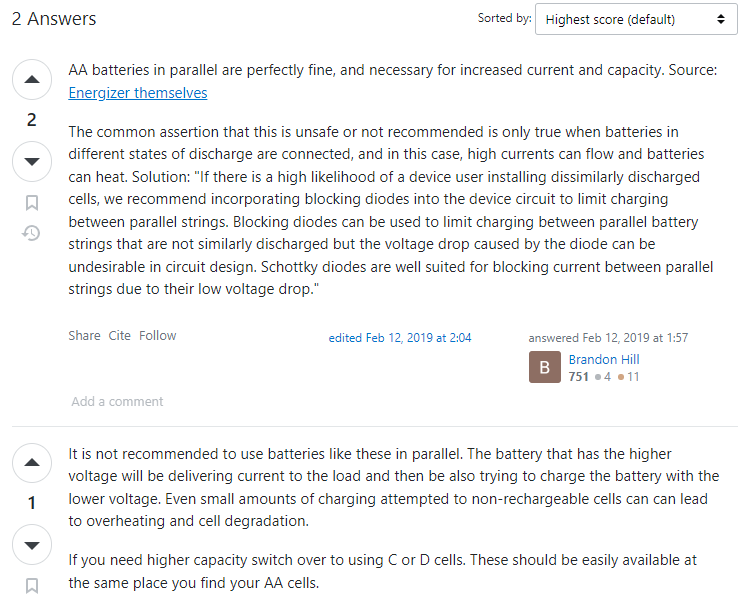This screenshot has width=740, height=596.
Task: Follow the first answer
Action: [x=158, y=336]
